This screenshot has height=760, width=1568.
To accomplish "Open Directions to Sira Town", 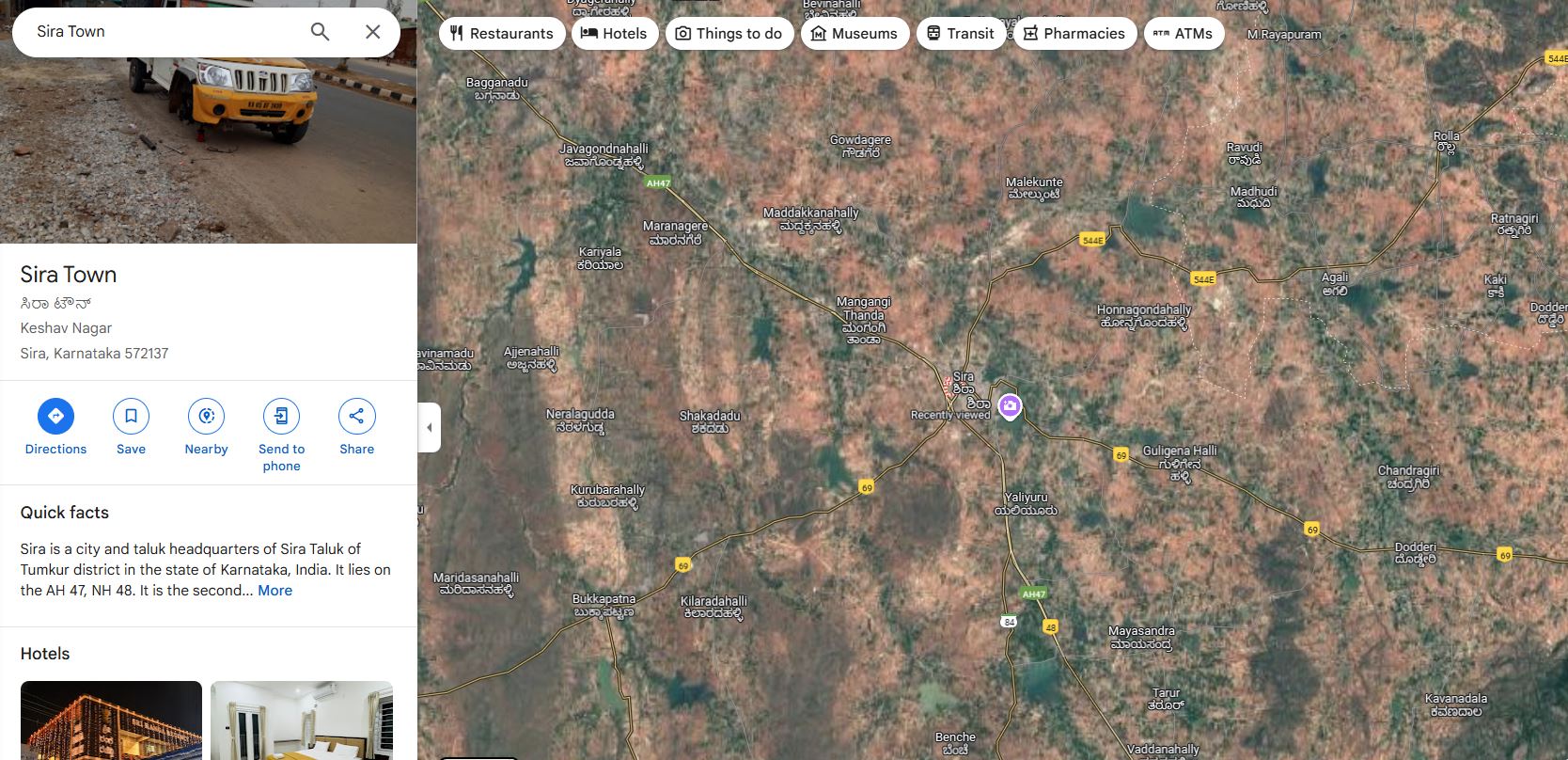I will (55, 416).
